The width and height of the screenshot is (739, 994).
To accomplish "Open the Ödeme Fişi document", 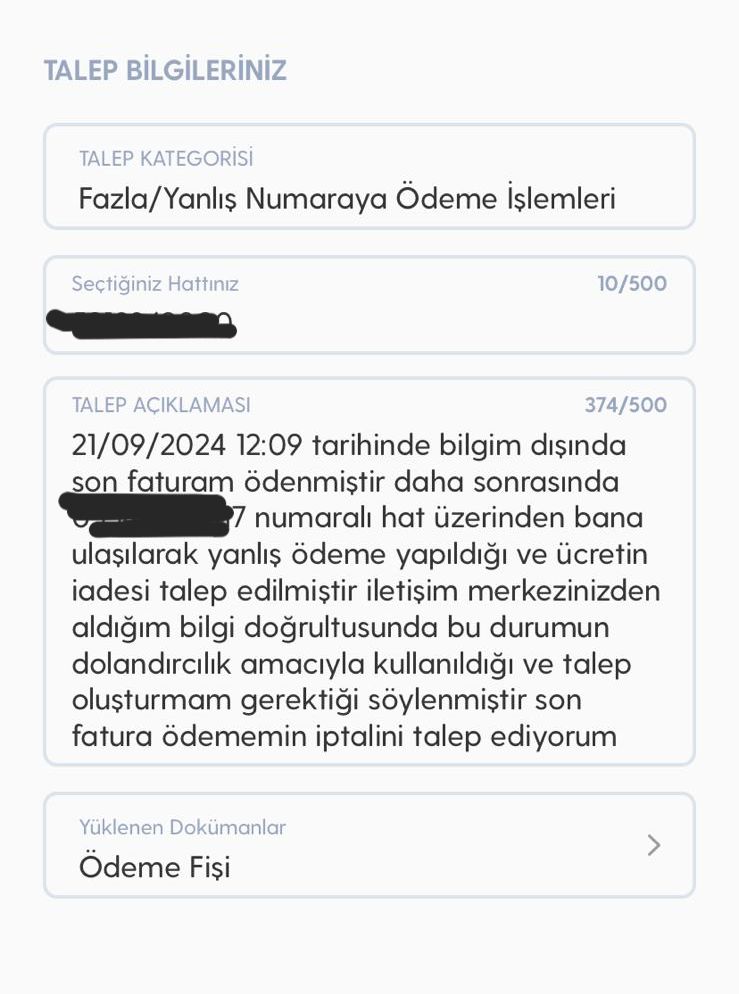I will [154, 866].
